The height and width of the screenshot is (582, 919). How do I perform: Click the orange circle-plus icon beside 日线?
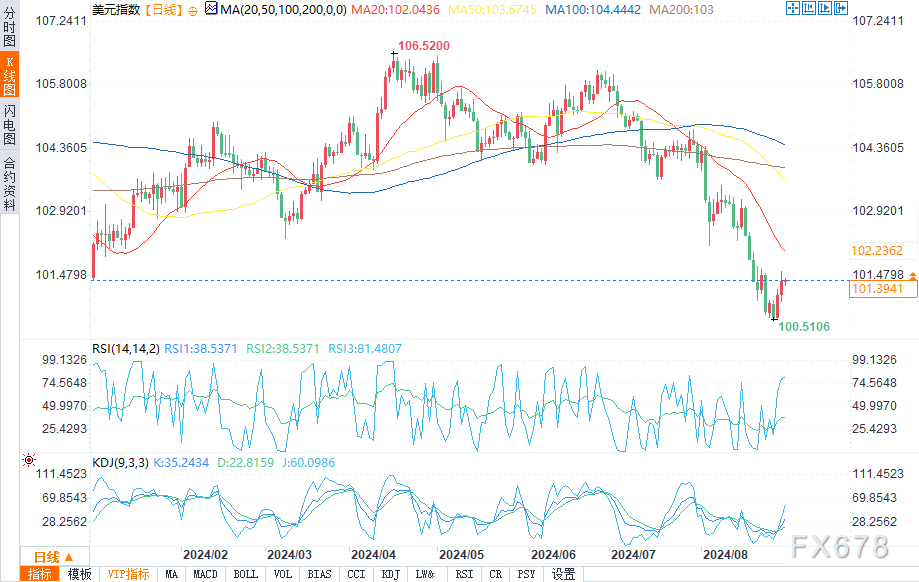(193, 11)
